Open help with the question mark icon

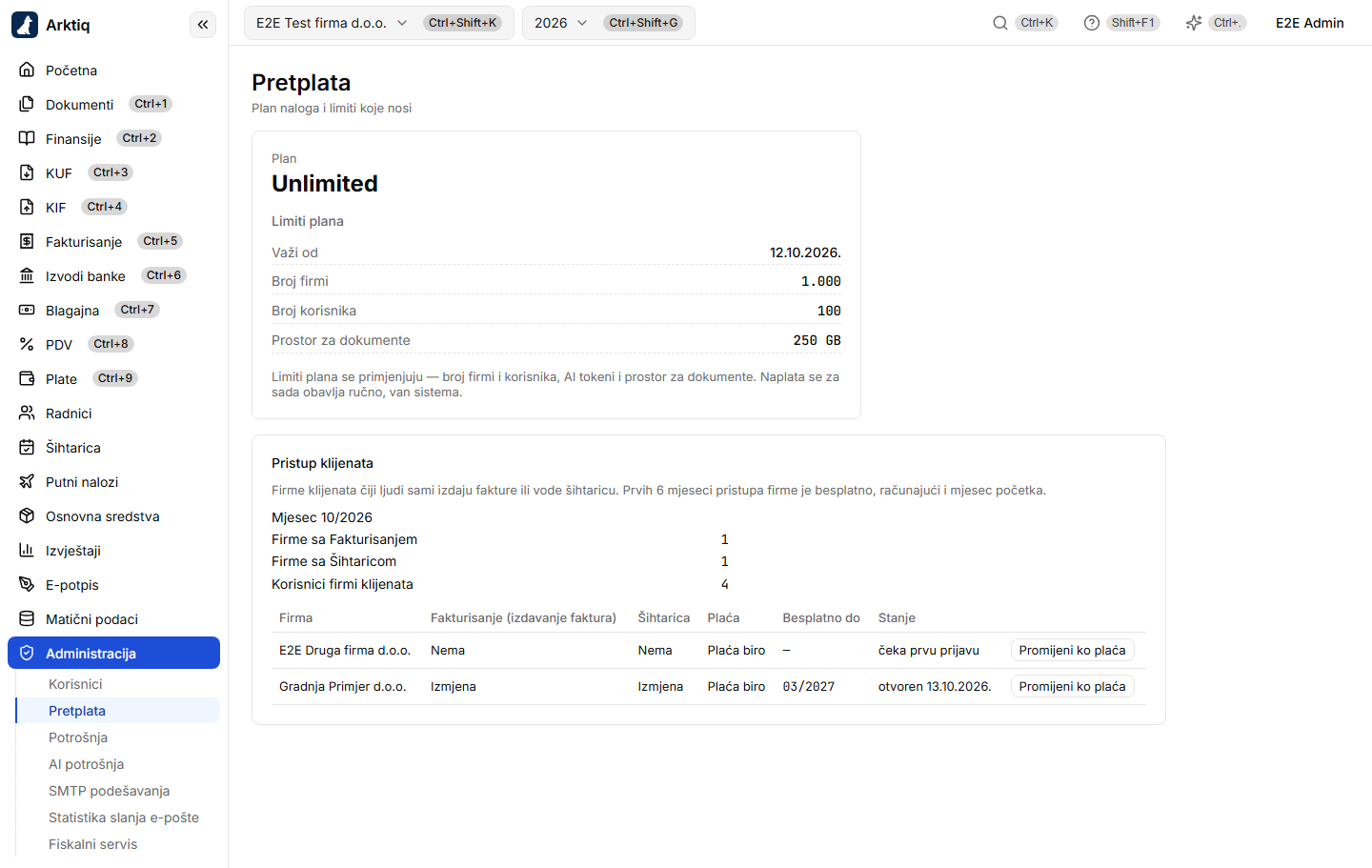tap(1092, 23)
